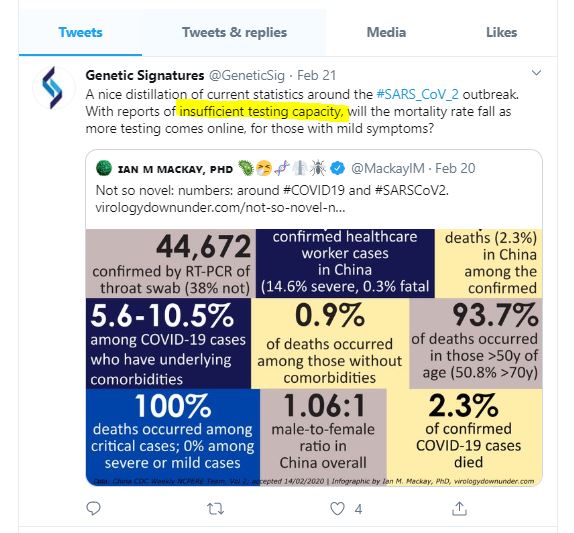
Task: Like the tweet with heart icon
Action: 337,508
